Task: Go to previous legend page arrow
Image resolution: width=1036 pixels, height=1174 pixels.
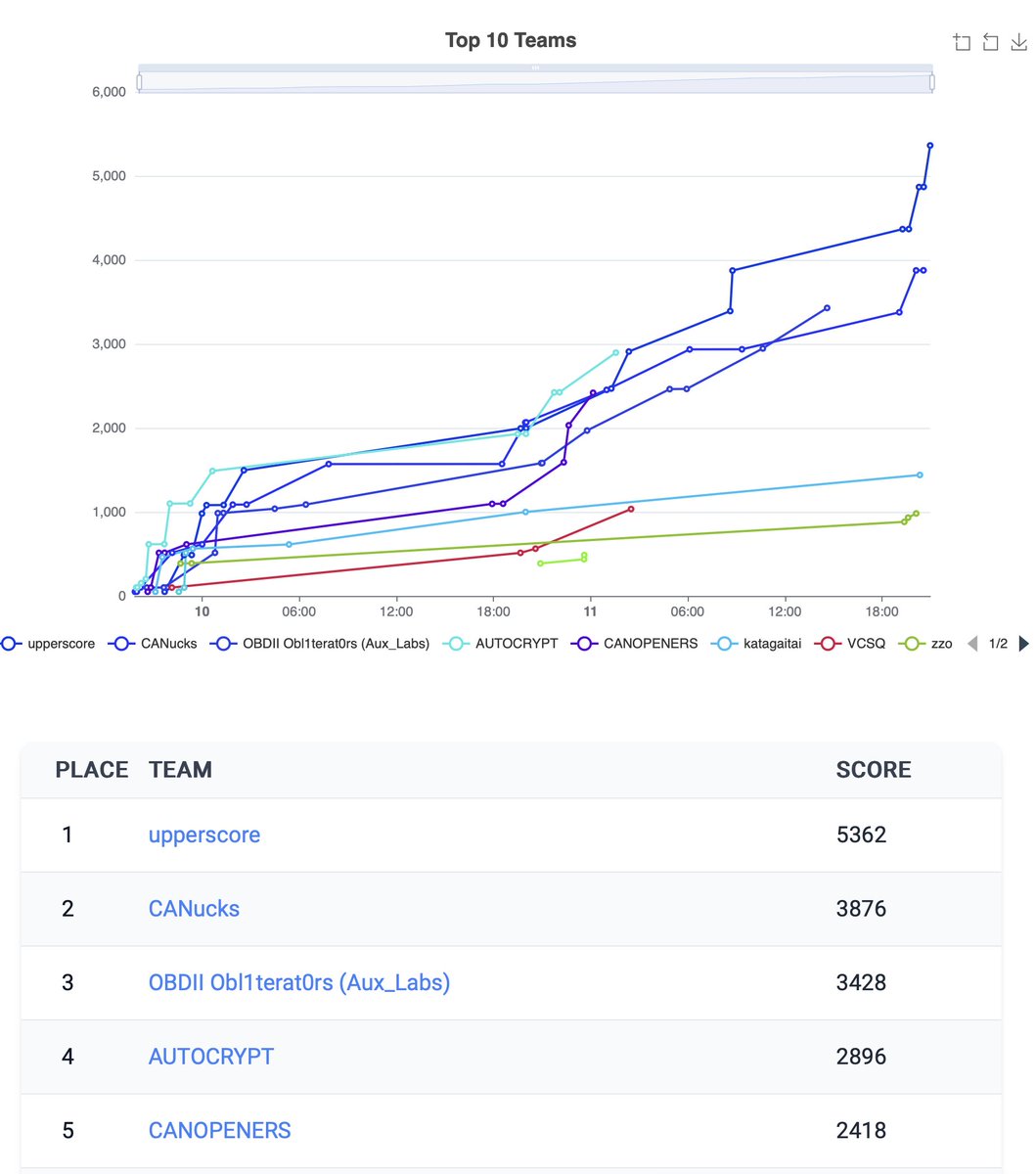Action: 971,644
